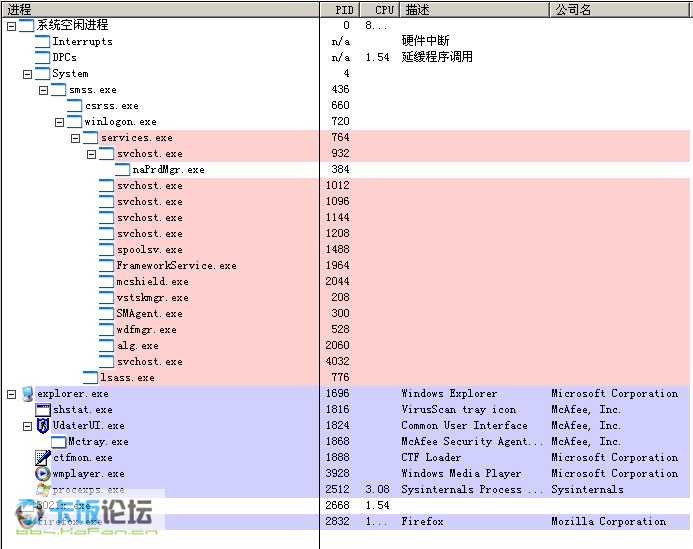
Task: Click the Firefox description cell
Action: tap(422, 521)
